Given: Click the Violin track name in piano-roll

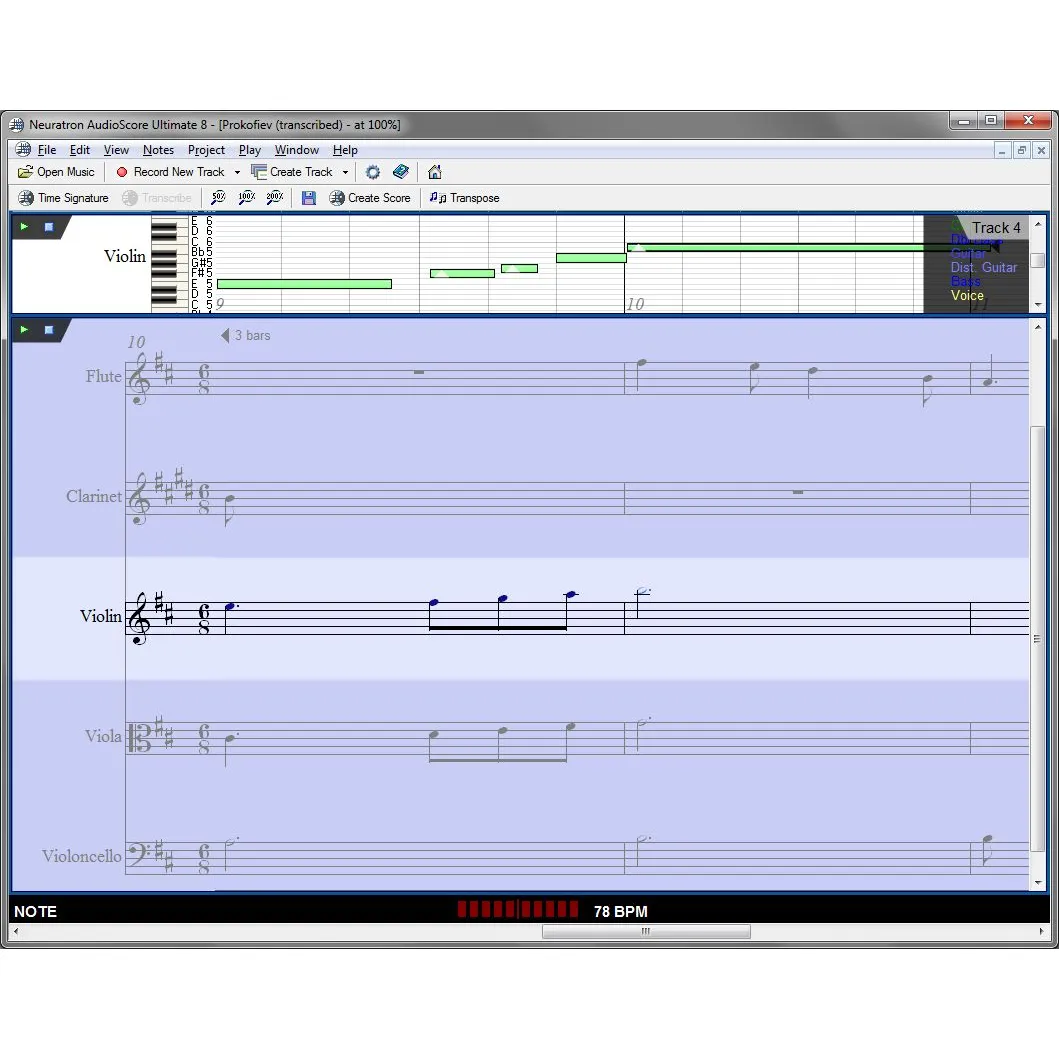Looking at the screenshot, I should pyautogui.click(x=125, y=256).
